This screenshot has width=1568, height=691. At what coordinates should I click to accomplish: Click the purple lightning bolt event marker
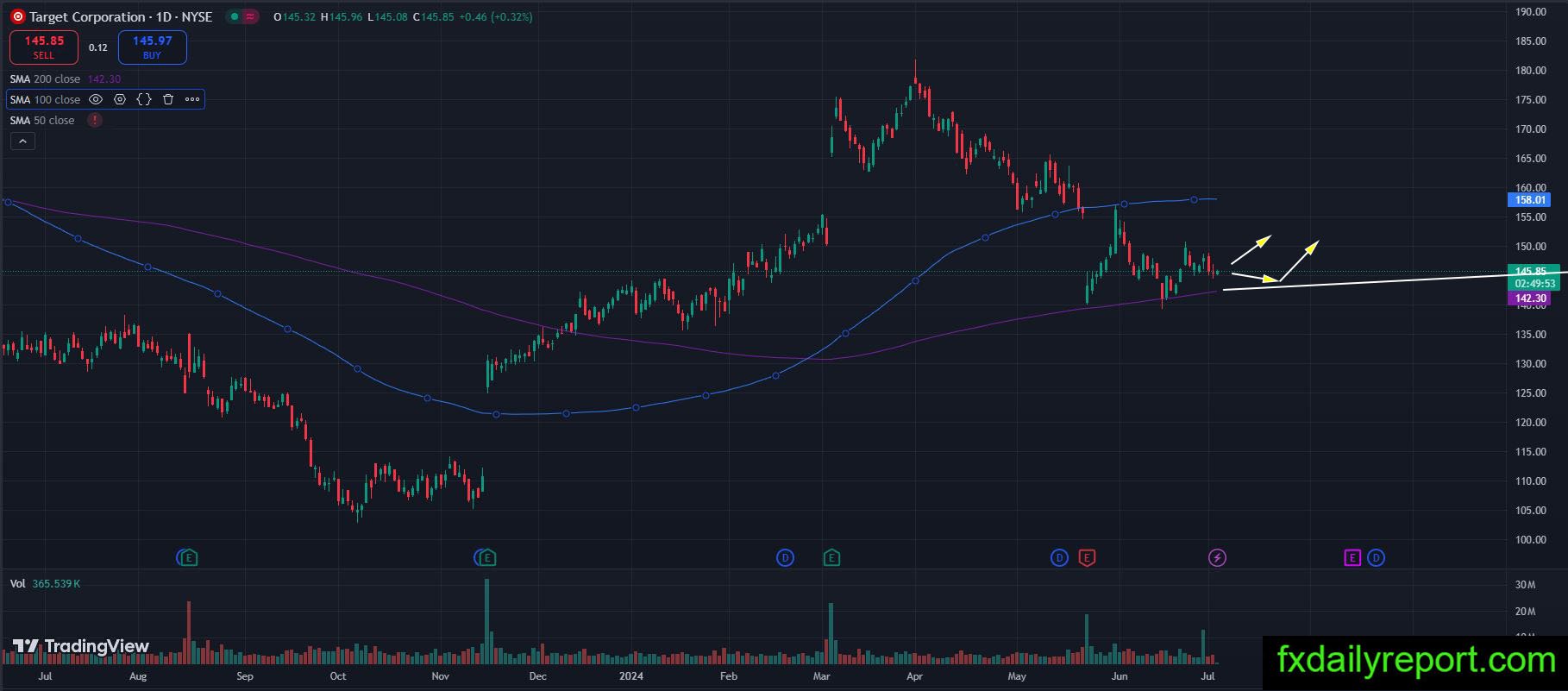coord(1217,558)
